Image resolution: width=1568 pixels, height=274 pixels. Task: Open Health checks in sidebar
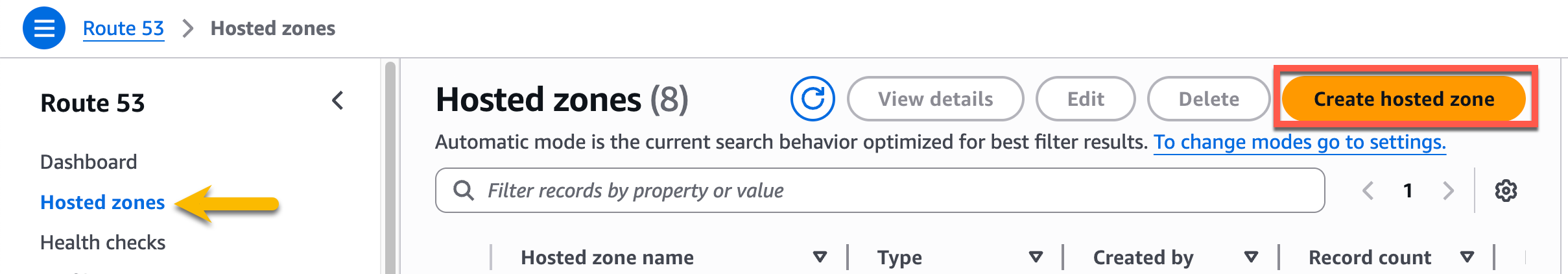pos(103,243)
